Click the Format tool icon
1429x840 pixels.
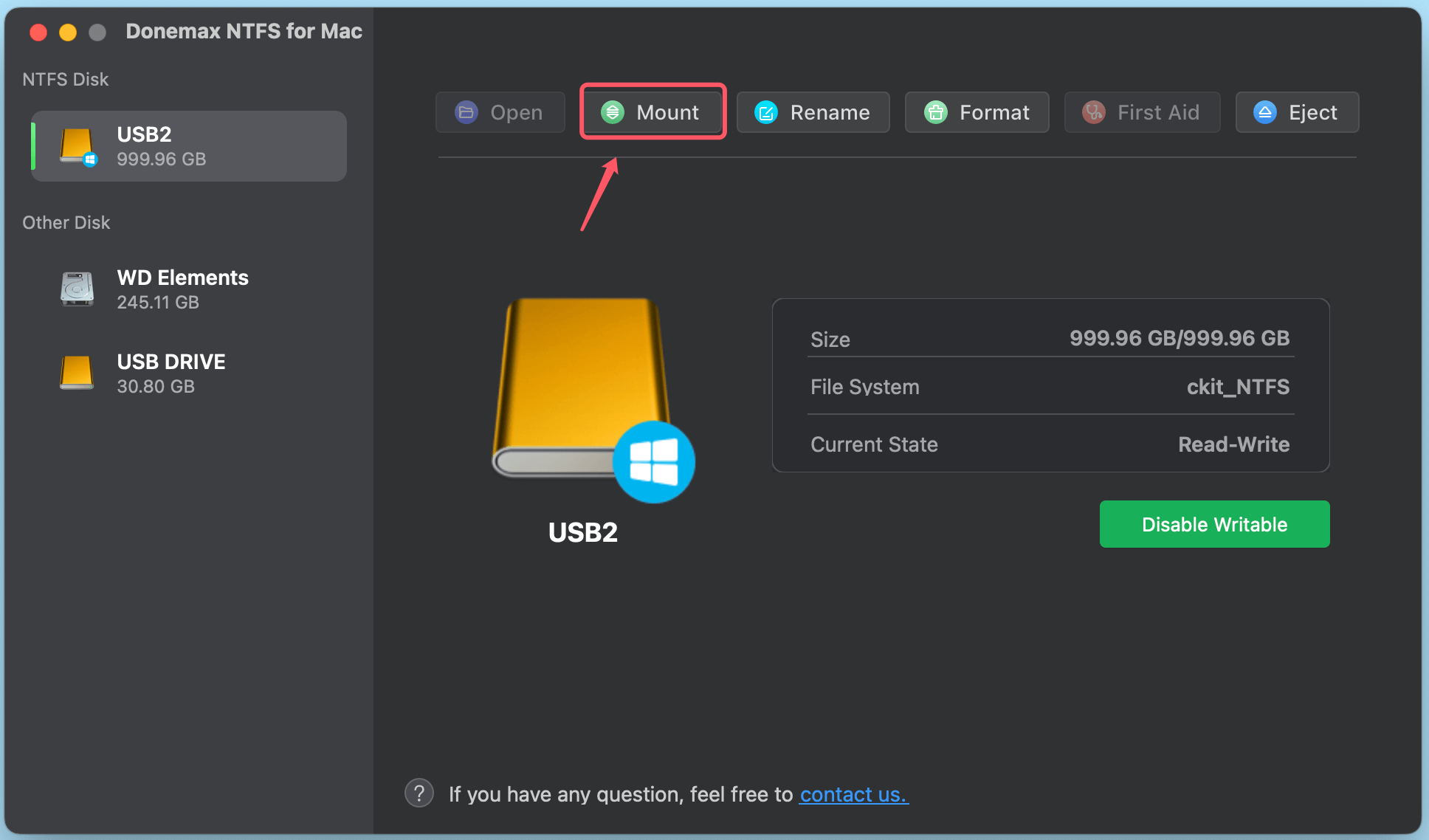tap(935, 112)
